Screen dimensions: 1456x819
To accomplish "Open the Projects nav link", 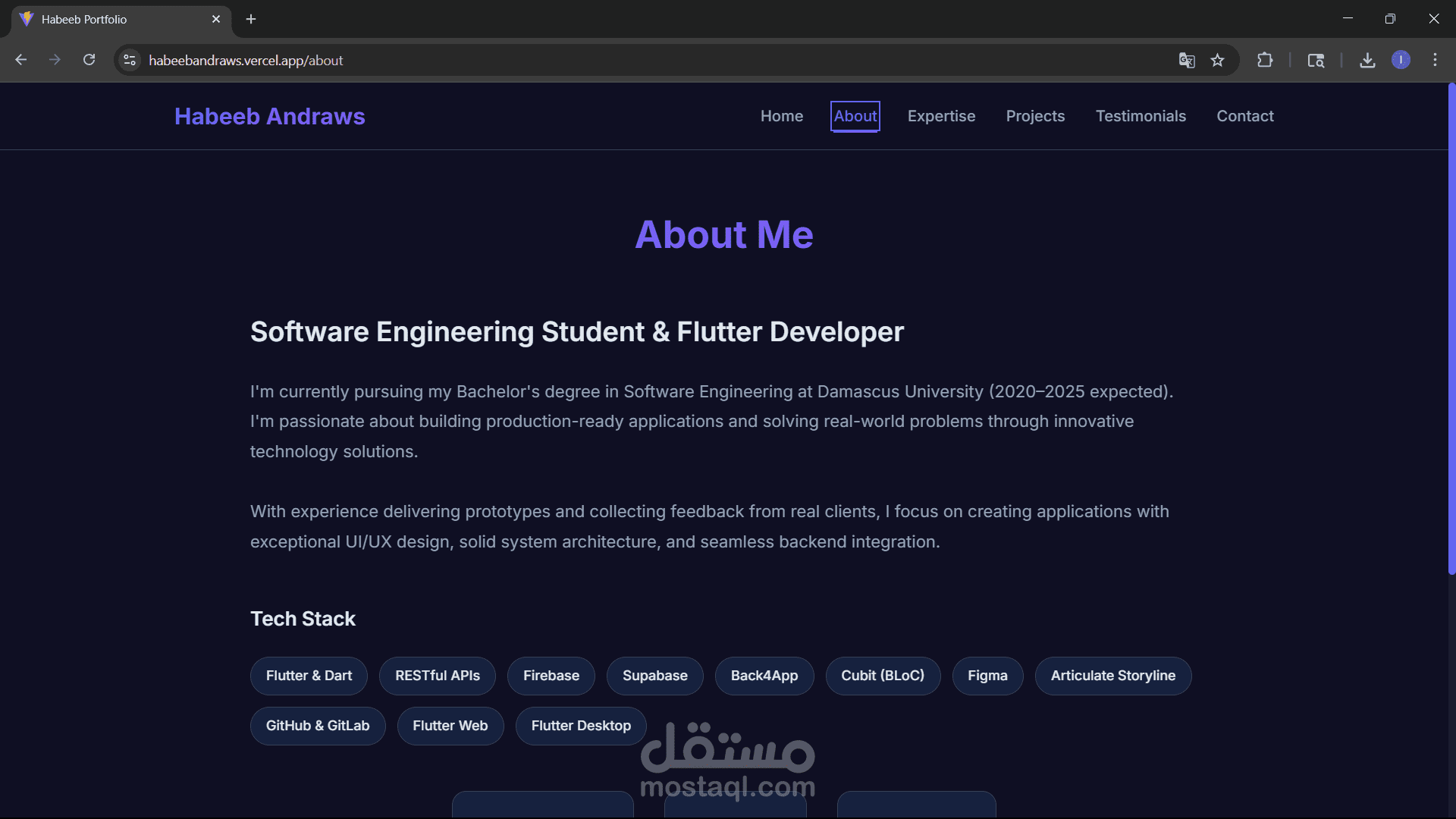I will [x=1035, y=116].
